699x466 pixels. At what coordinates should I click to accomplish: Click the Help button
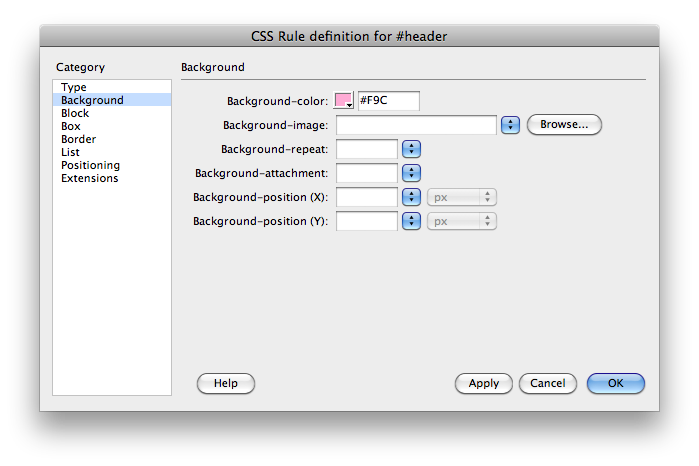pos(226,383)
